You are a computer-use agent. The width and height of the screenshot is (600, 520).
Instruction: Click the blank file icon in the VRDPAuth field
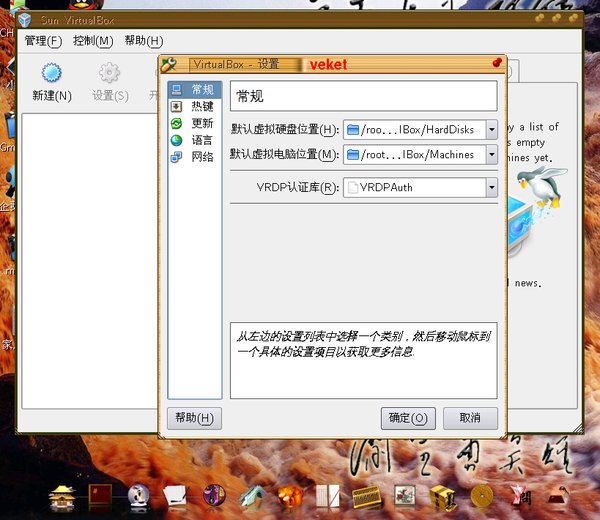click(x=353, y=187)
